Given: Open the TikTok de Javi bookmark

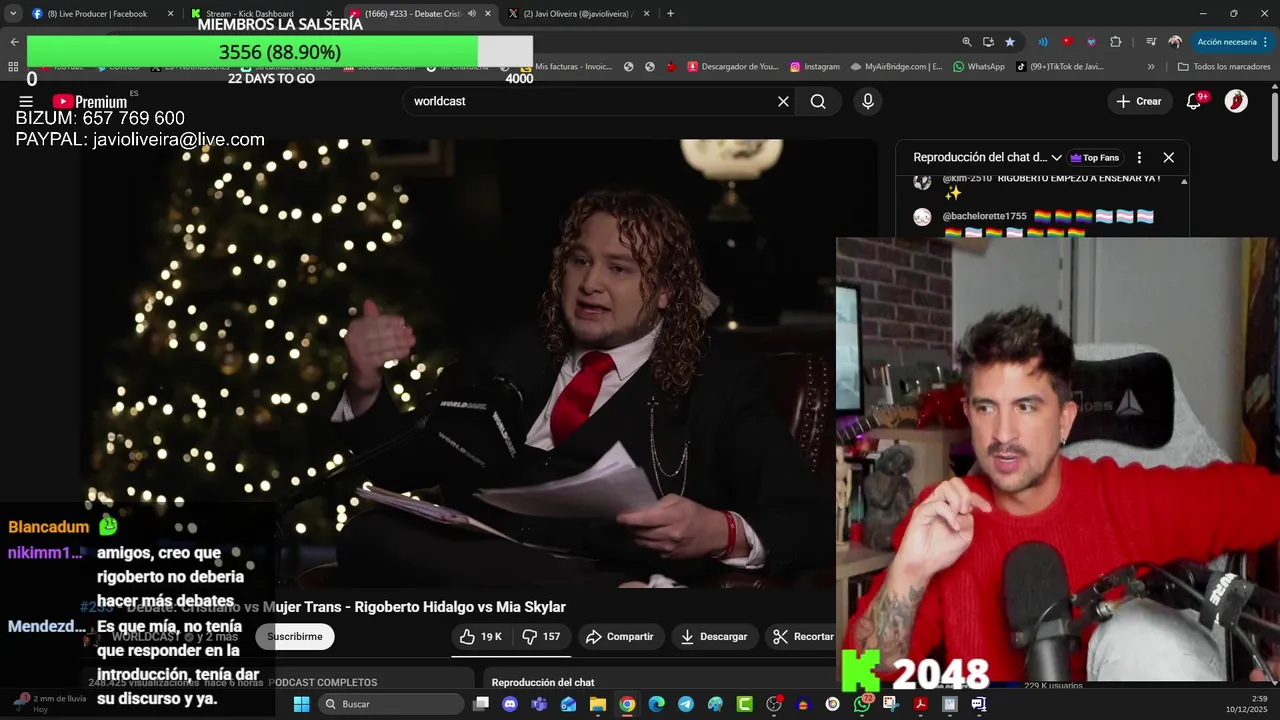Looking at the screenshot, I should tap(1059, 67).
